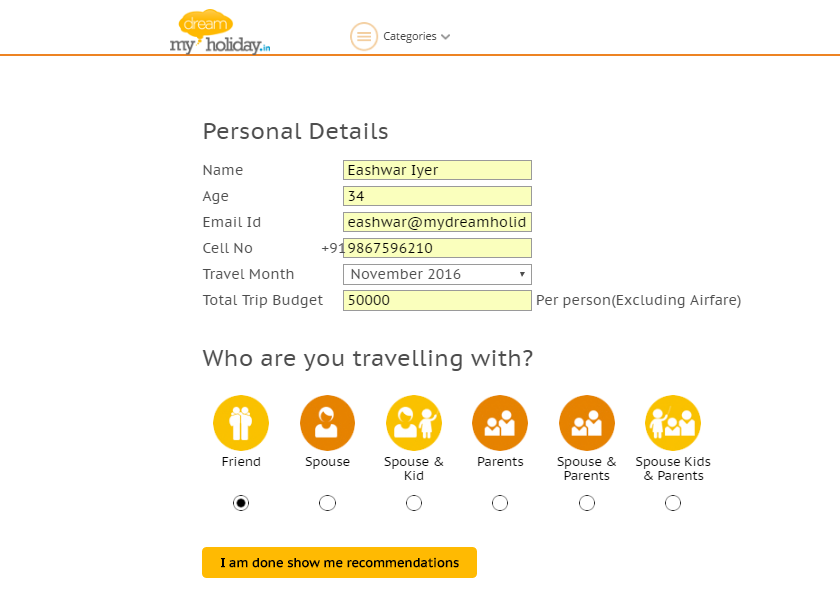Select the Friend traveller icon
This screenshot has height=604, width=840.
[x=241, y=422]
